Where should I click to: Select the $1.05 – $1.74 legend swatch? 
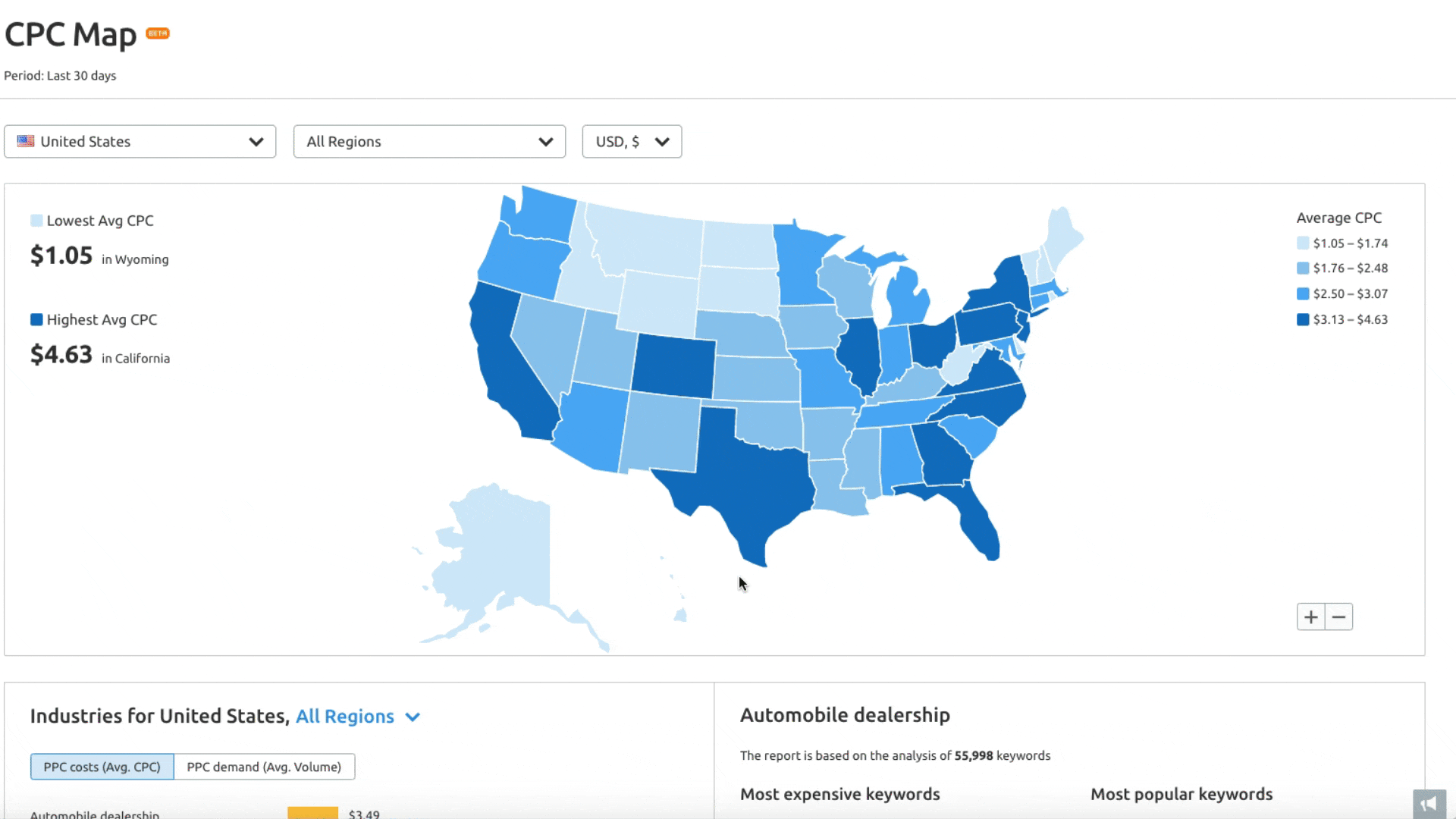[1303, 243]
